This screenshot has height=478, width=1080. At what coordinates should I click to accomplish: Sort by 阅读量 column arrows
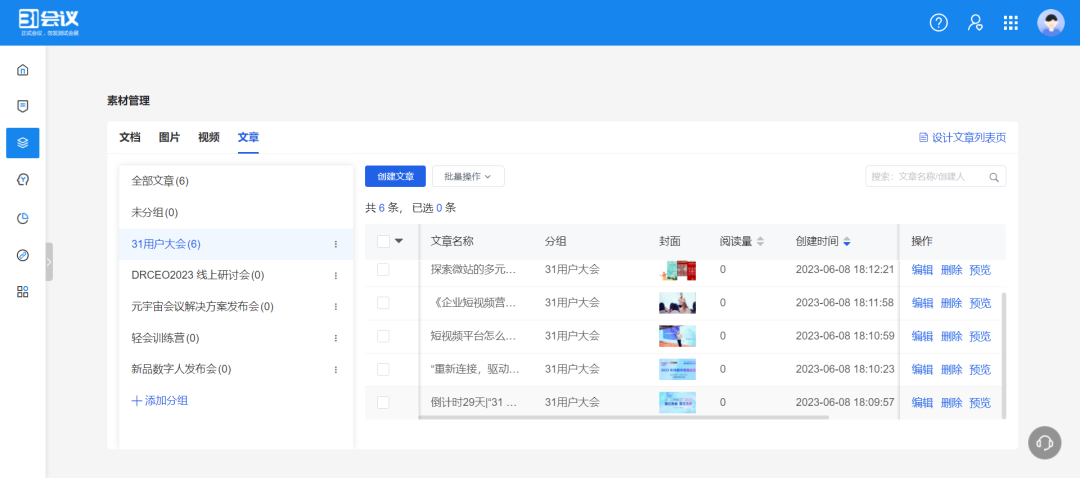click(760, 242)
